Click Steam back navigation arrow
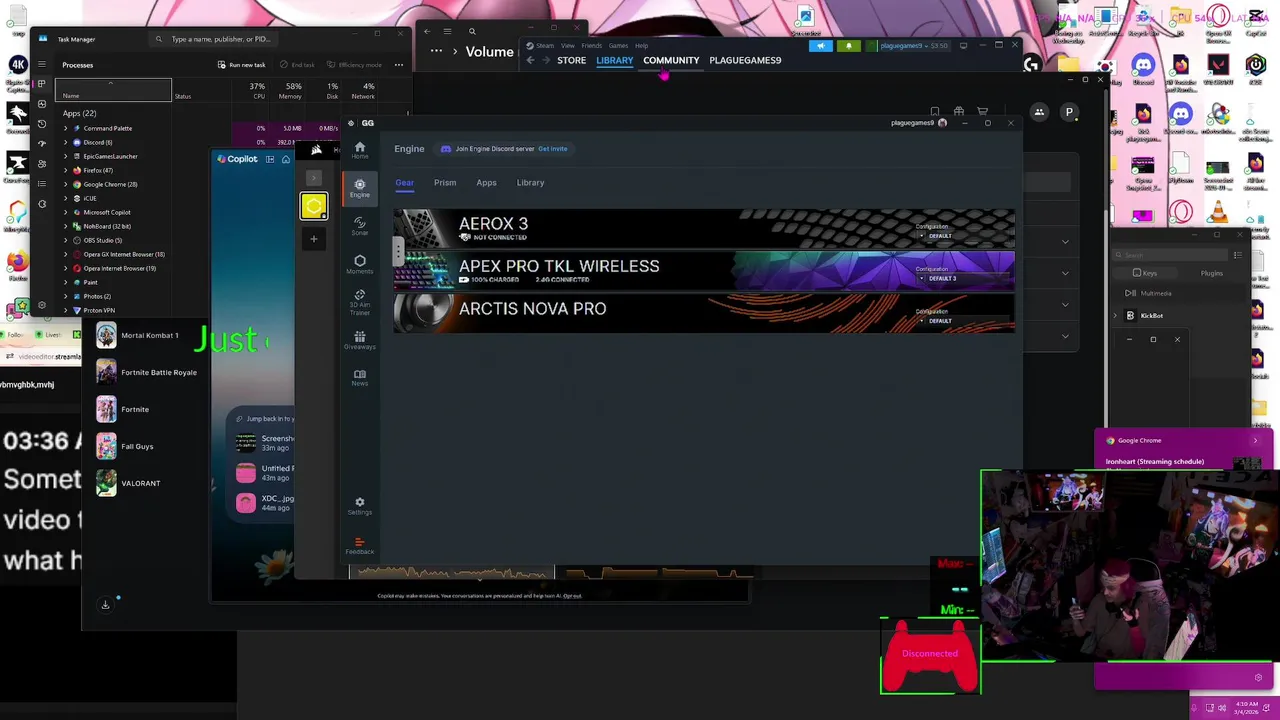Image resolution: width=1280 pixels, height=720 pixels. [530, 60]
